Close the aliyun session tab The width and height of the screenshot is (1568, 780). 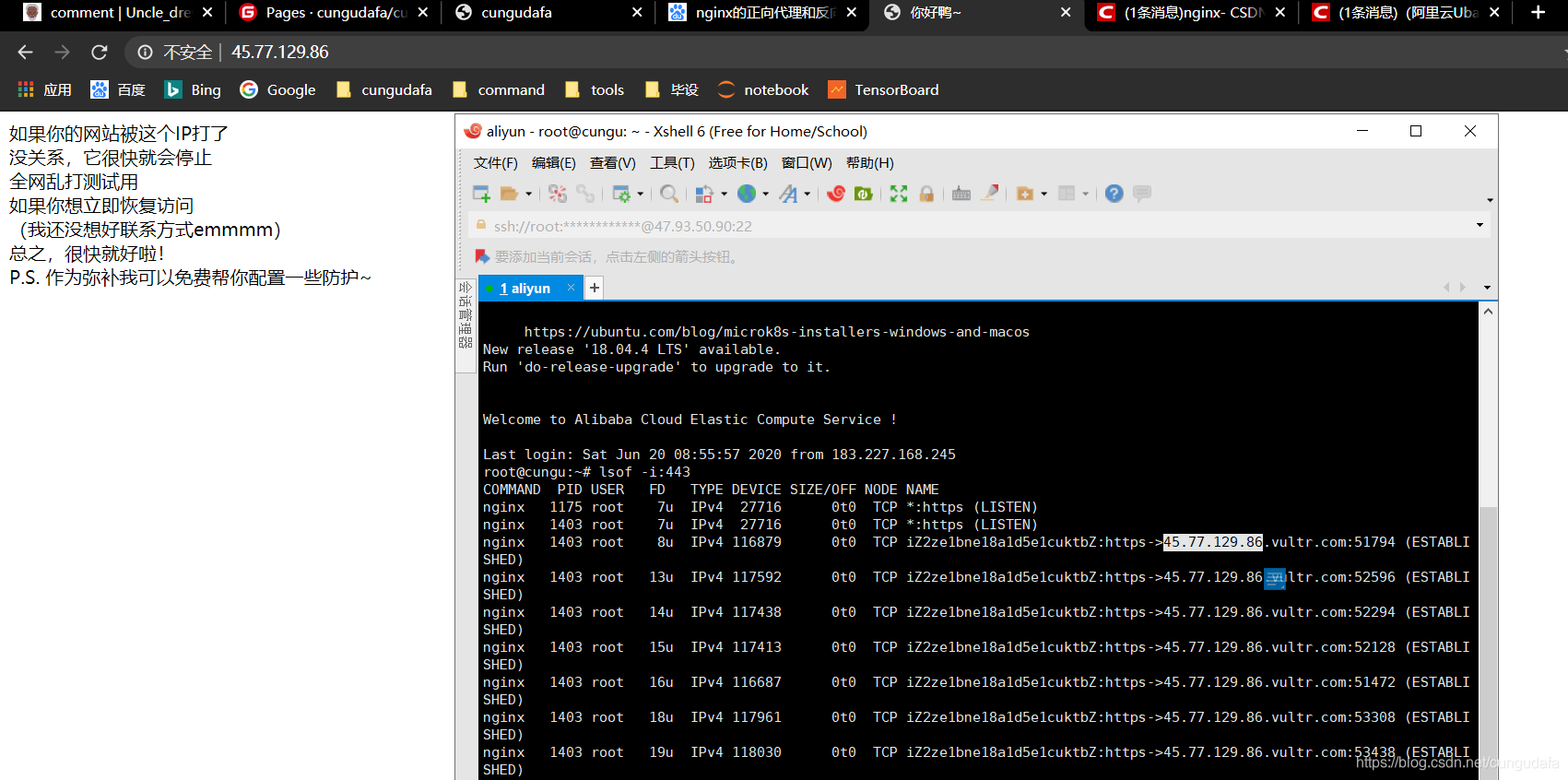(572, 288)
